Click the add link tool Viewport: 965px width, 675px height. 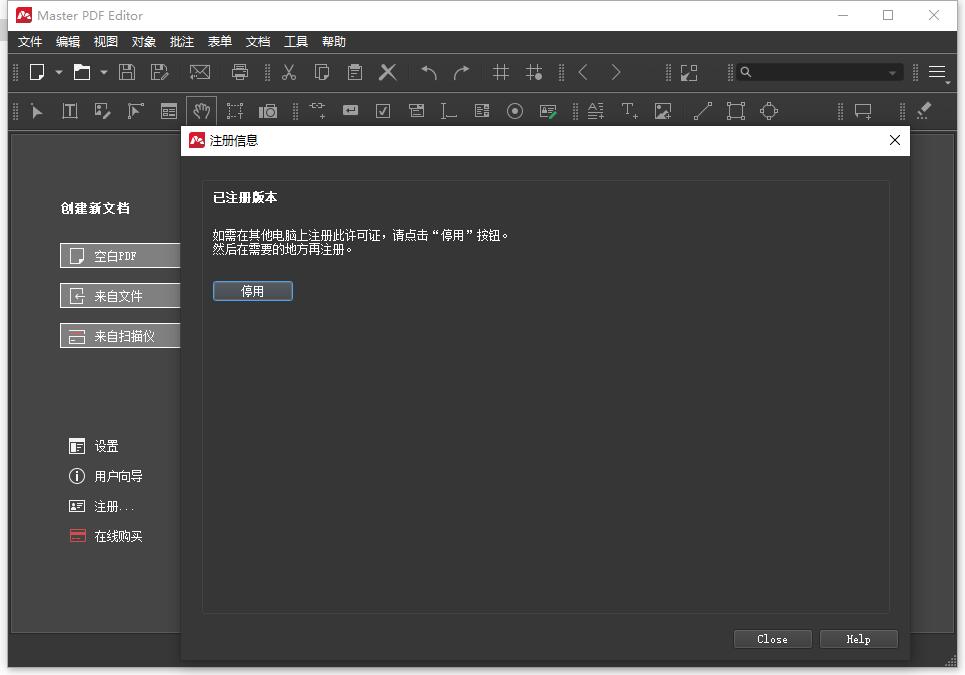[318, 111]
